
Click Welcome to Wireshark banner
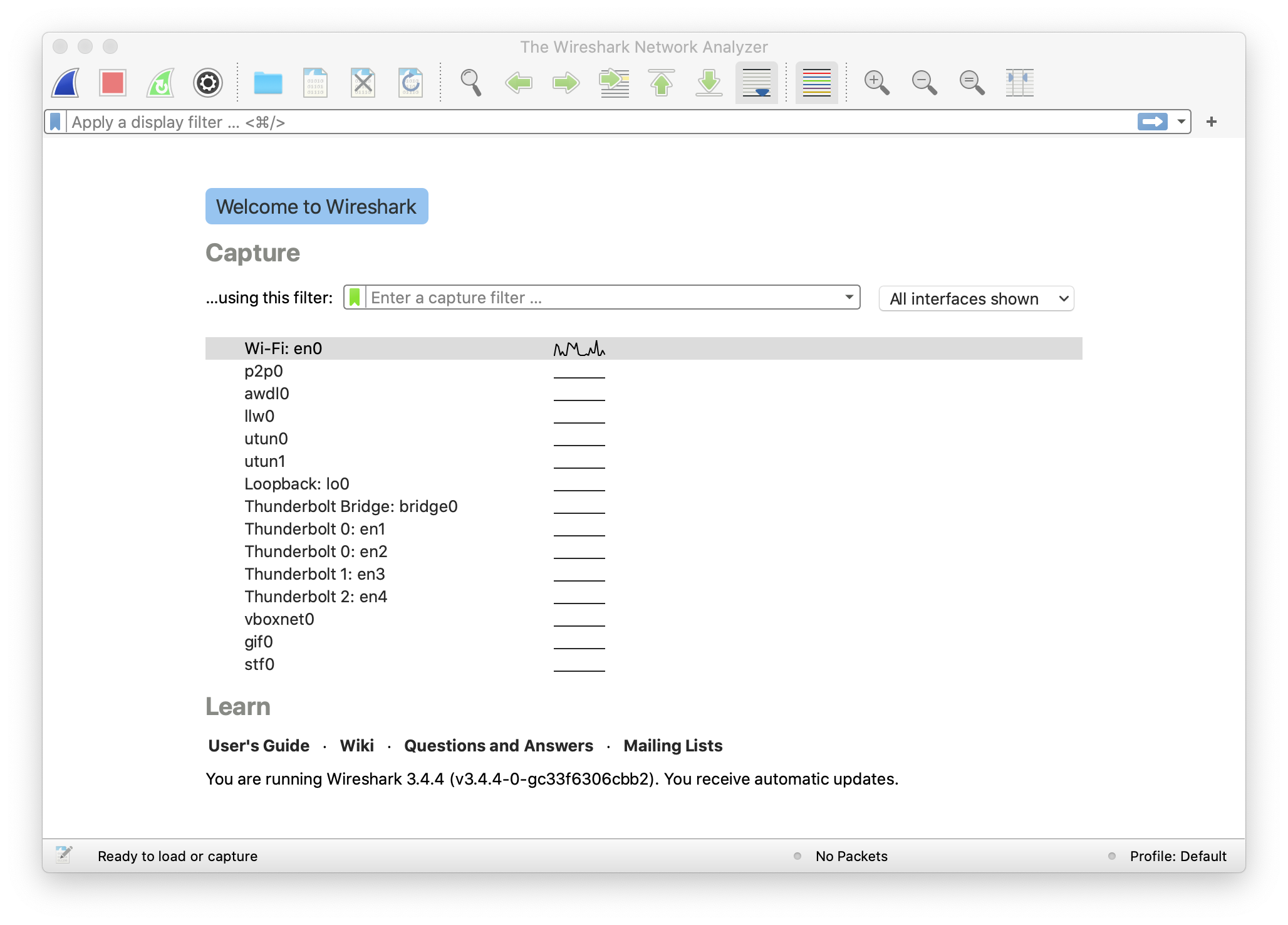(x=317, y=206)
